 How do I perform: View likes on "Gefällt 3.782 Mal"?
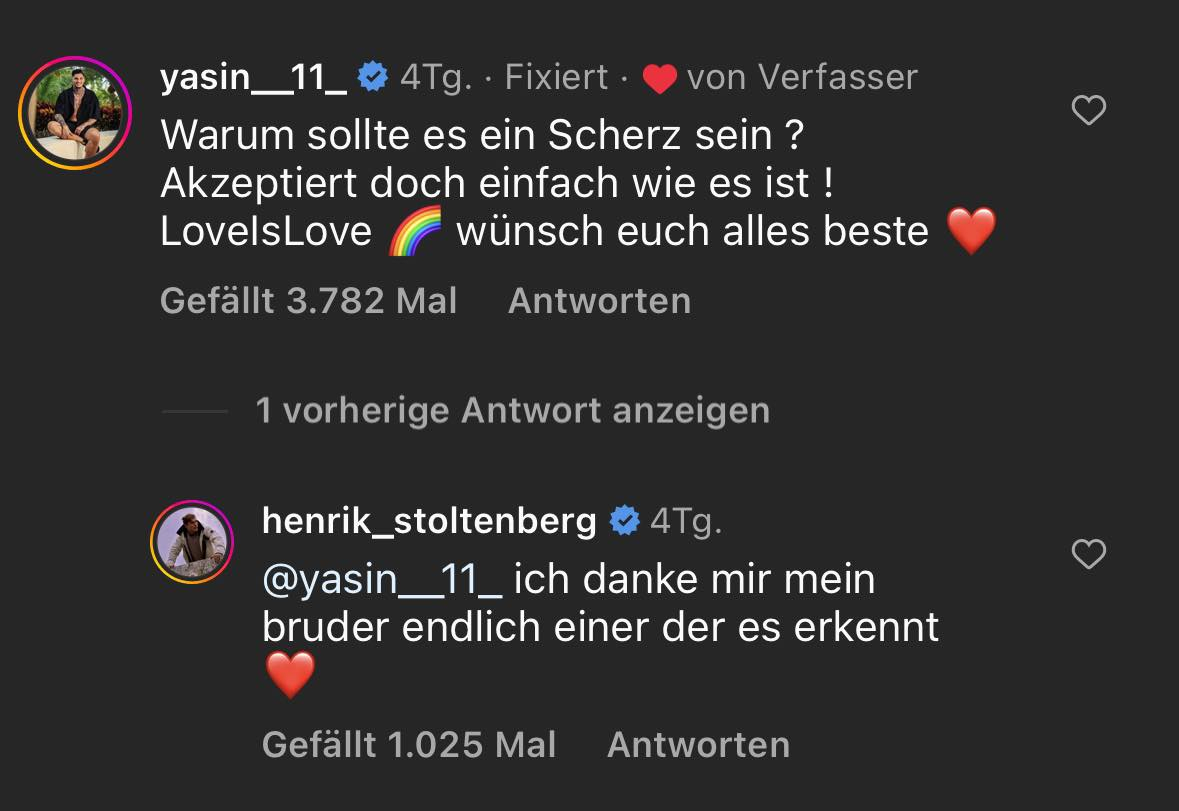coord(308,301)
